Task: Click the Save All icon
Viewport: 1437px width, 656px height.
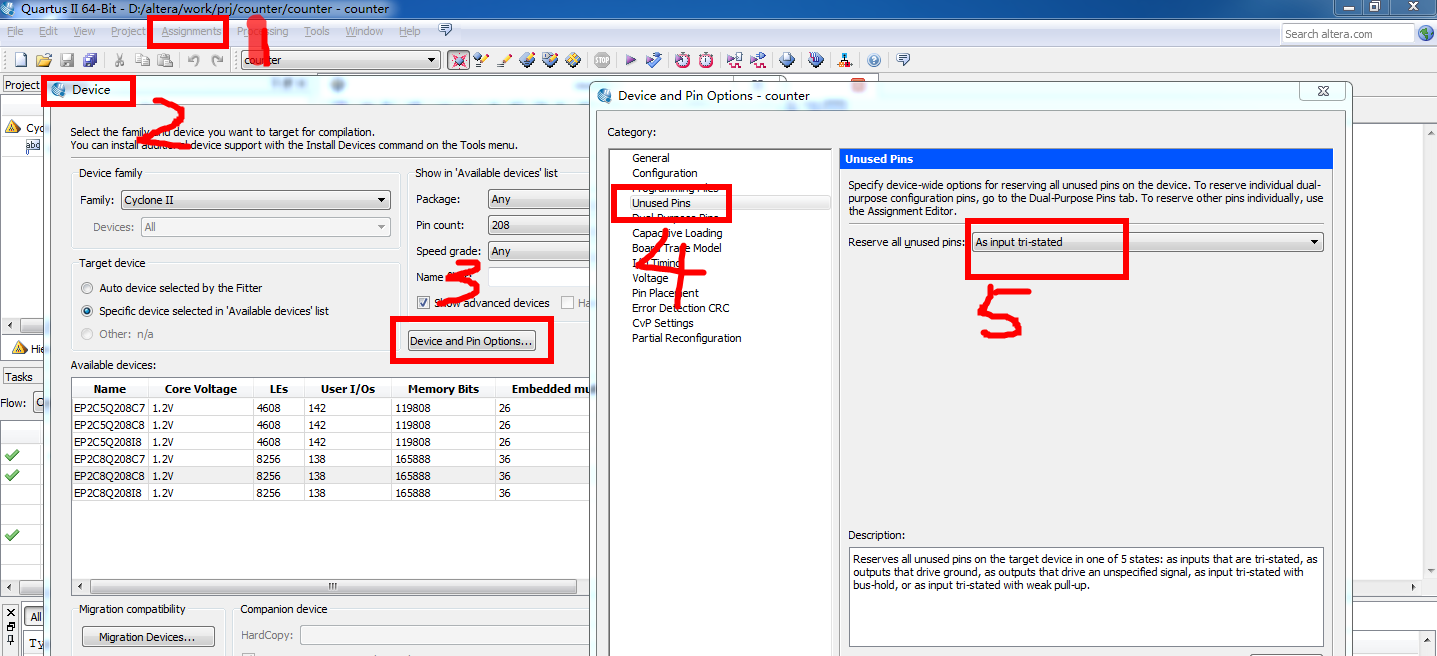Action: pos(90,60)
